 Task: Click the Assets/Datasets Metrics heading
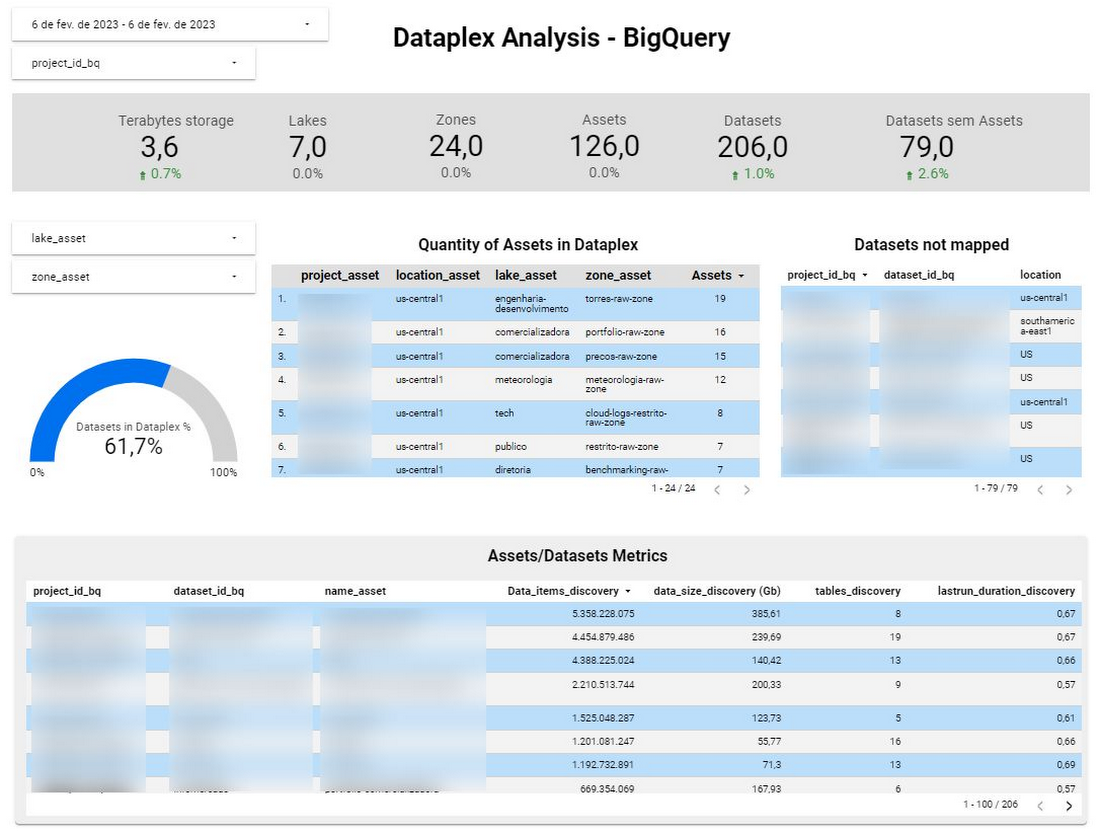[577, 556]
